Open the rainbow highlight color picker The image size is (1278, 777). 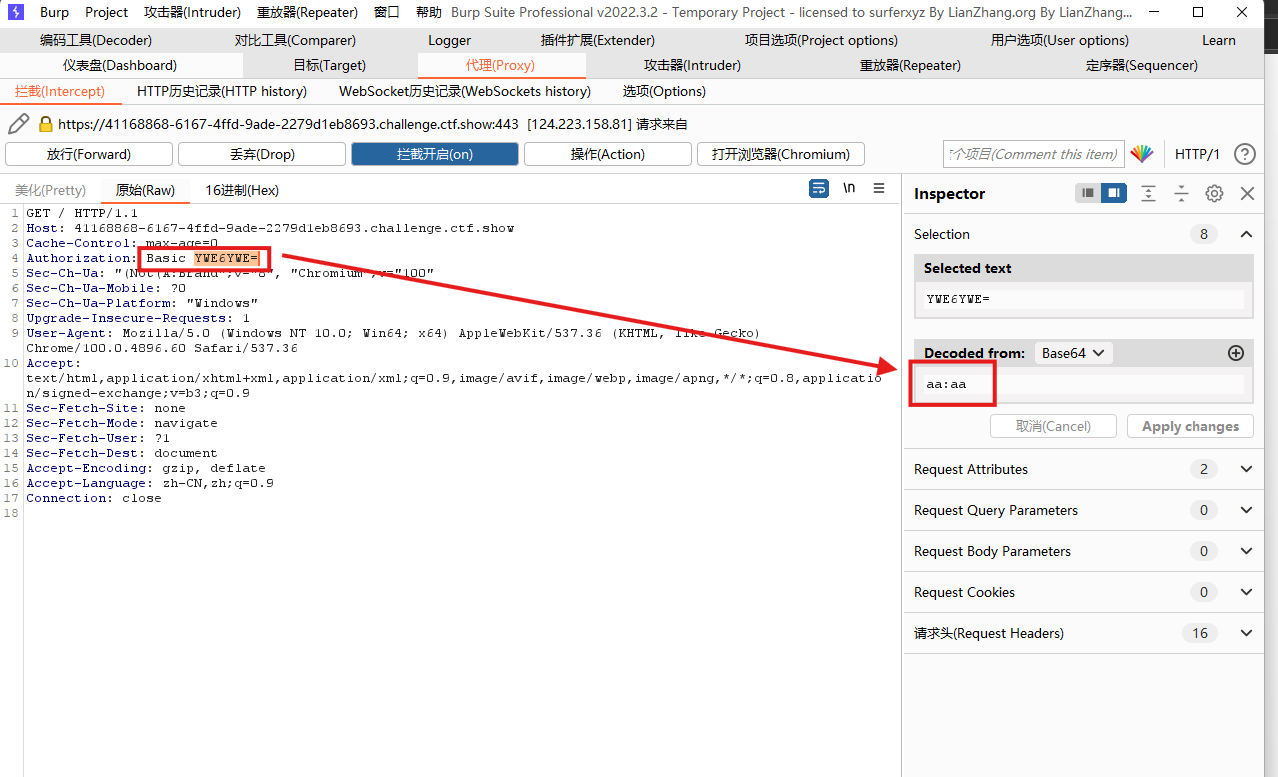point(1141,154)
